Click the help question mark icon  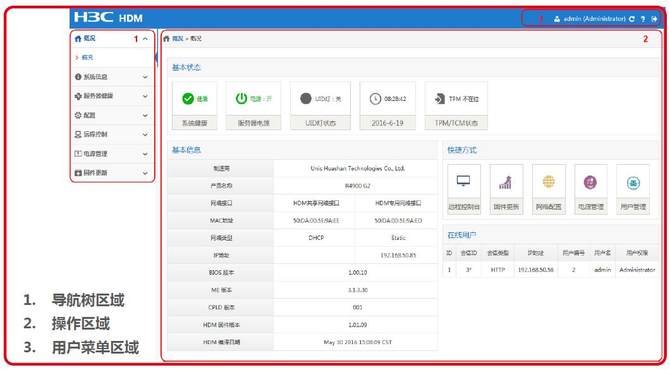point(643,19)
